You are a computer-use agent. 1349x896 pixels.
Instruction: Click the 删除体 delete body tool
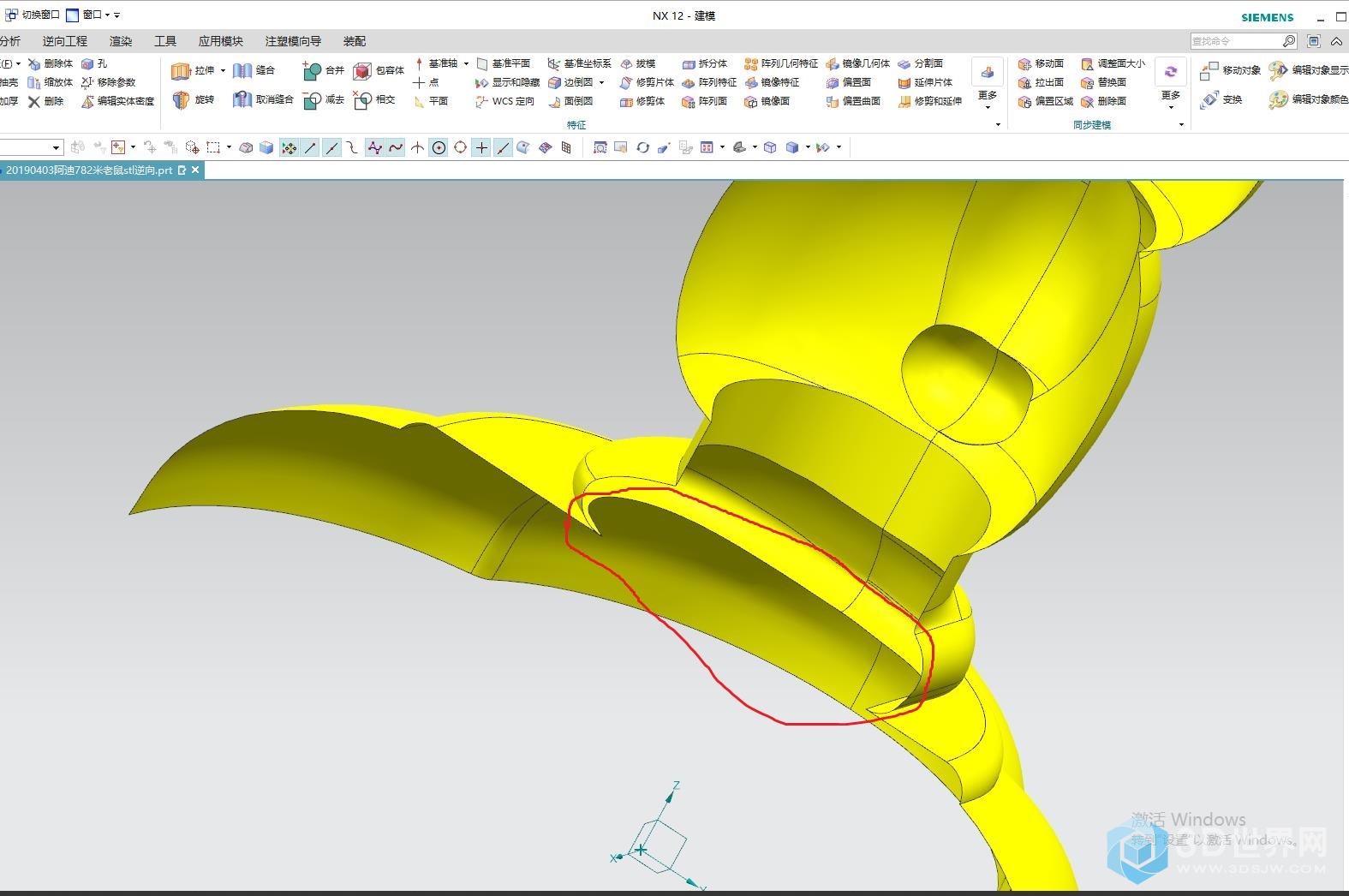[51, 63]
